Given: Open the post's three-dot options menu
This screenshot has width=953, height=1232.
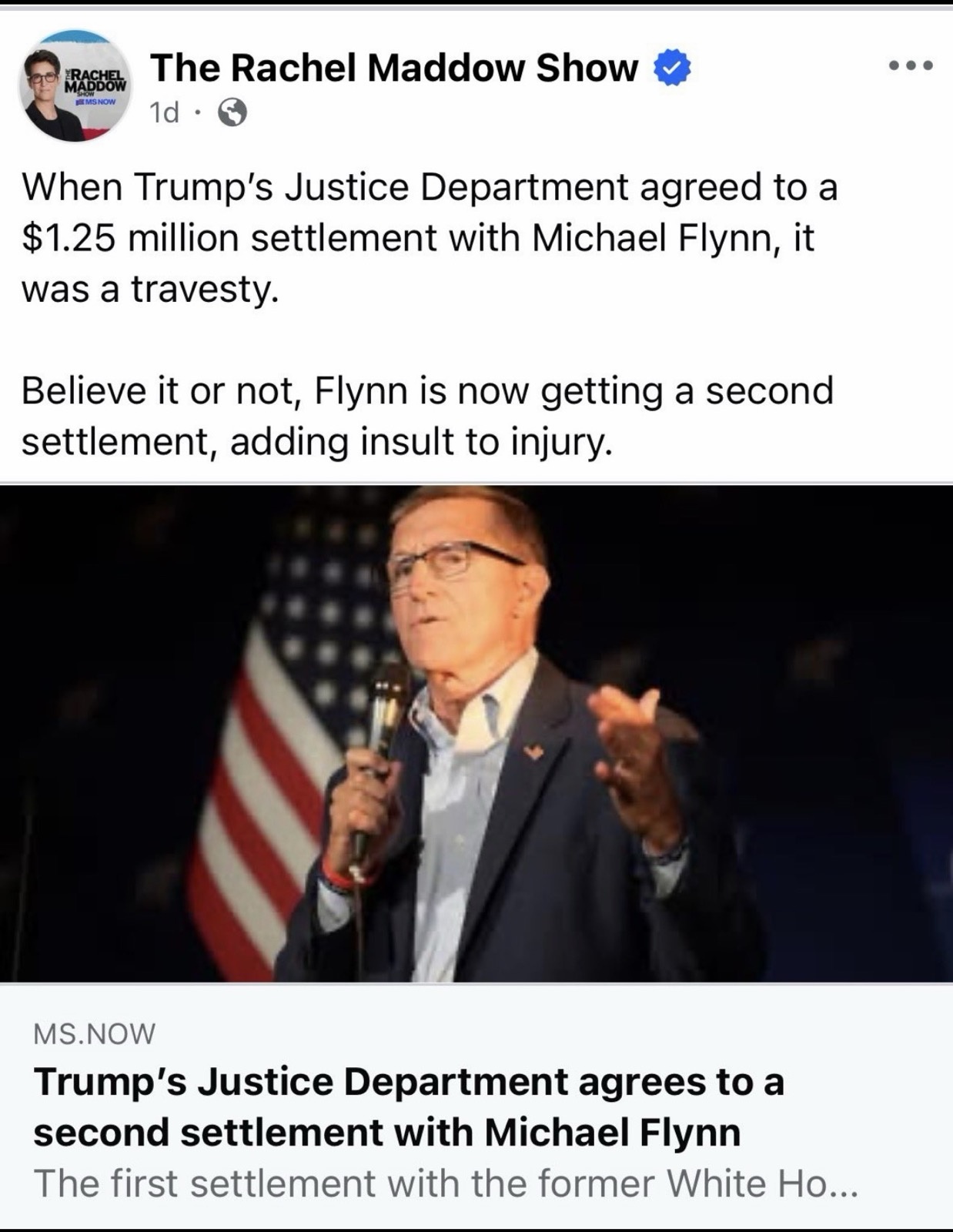Looking at the screenshot, I should (x=911, y=66).
